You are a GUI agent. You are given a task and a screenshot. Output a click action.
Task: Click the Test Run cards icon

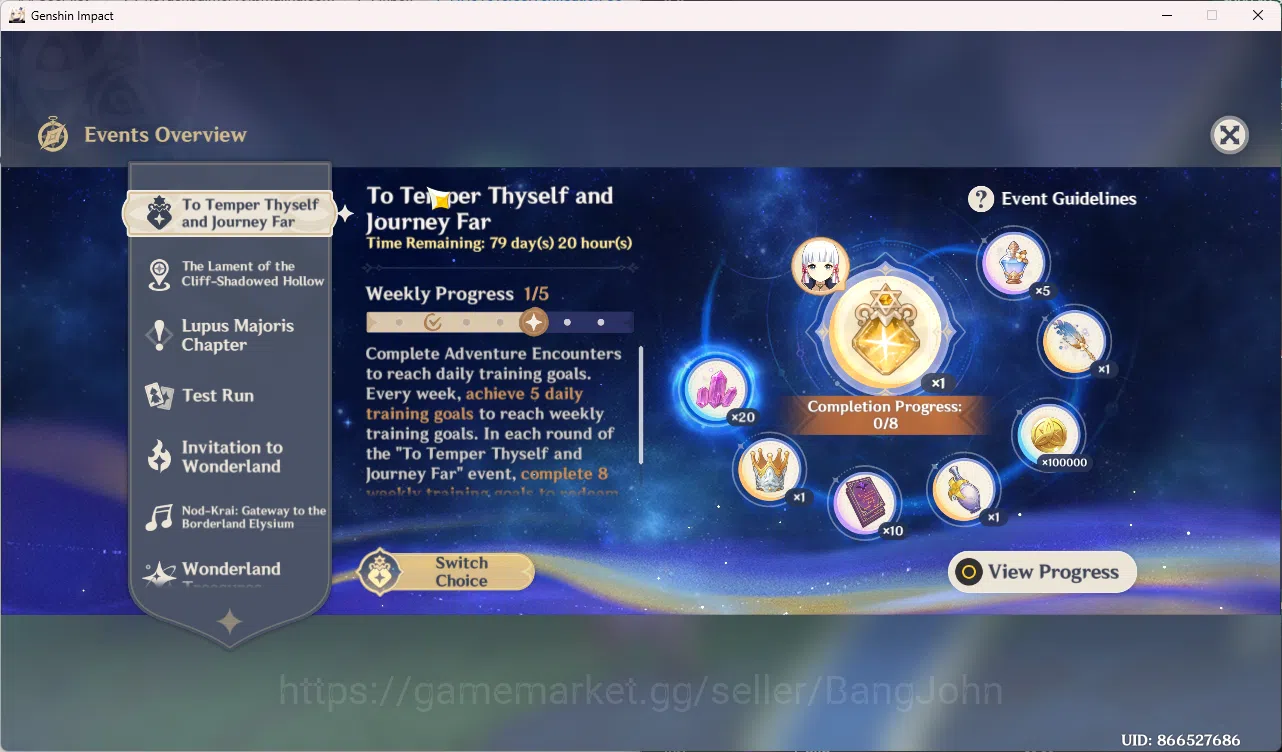coord(159,396)
